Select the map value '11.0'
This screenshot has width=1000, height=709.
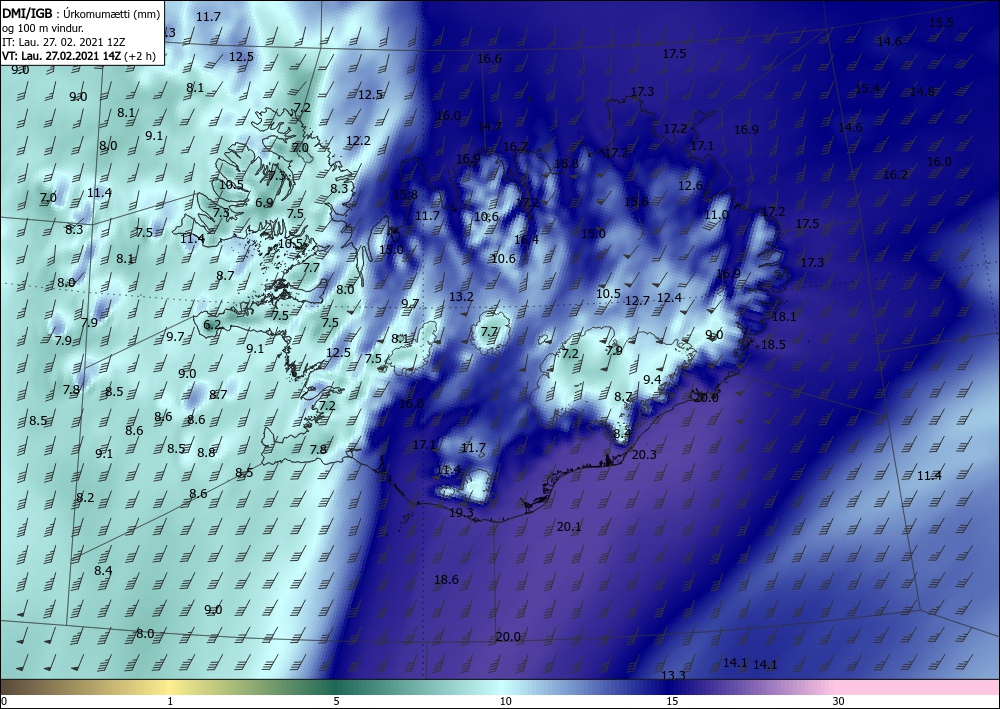pyautogui.click(x=716, y=215)
